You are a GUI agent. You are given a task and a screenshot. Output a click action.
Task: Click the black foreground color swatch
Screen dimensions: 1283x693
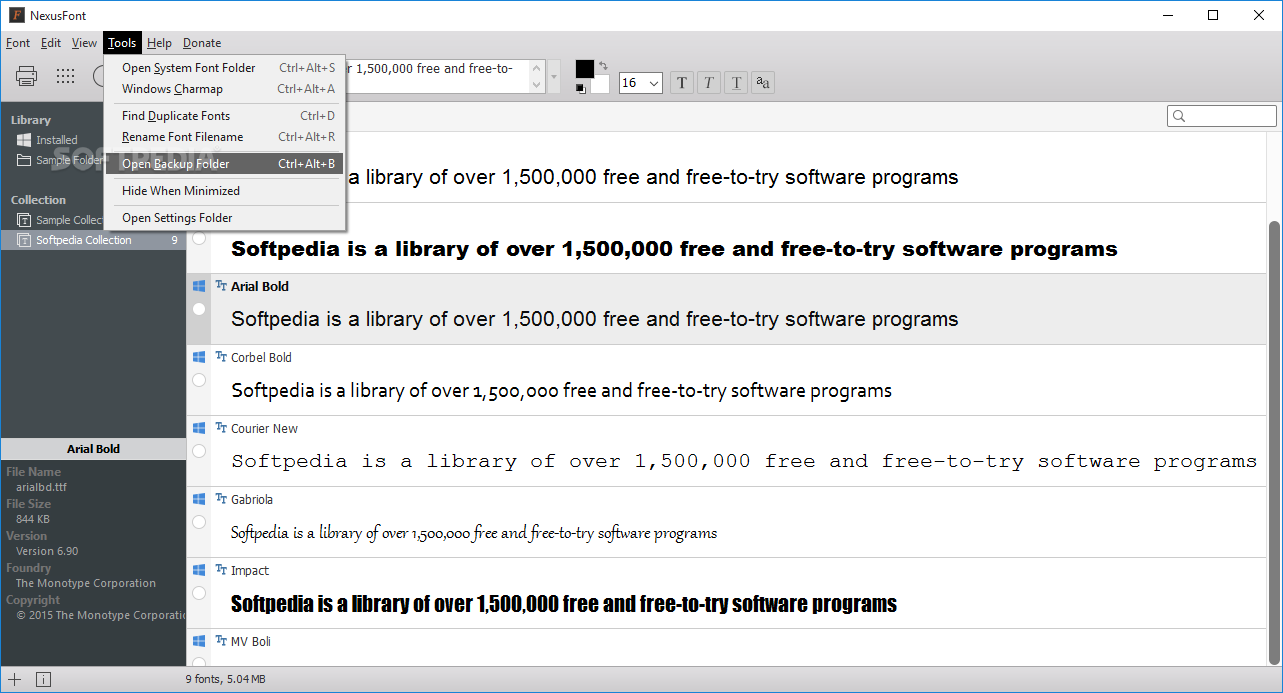click(584, 68)
